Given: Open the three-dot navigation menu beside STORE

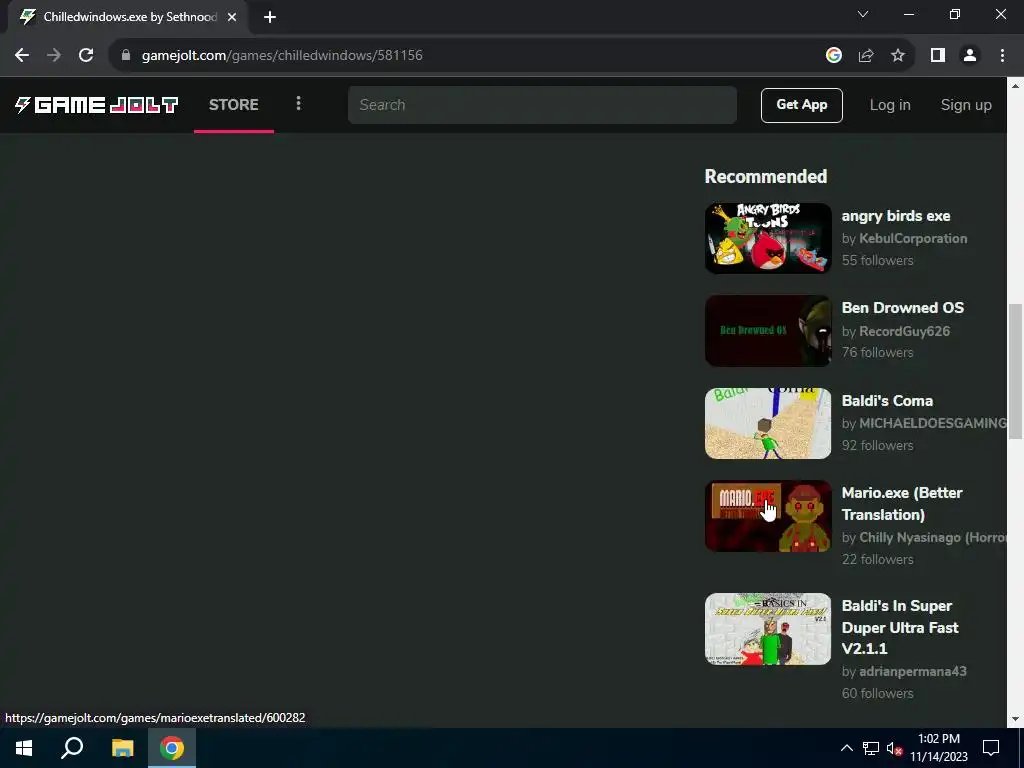Looking at the screenshot, I should pos(298,104).
